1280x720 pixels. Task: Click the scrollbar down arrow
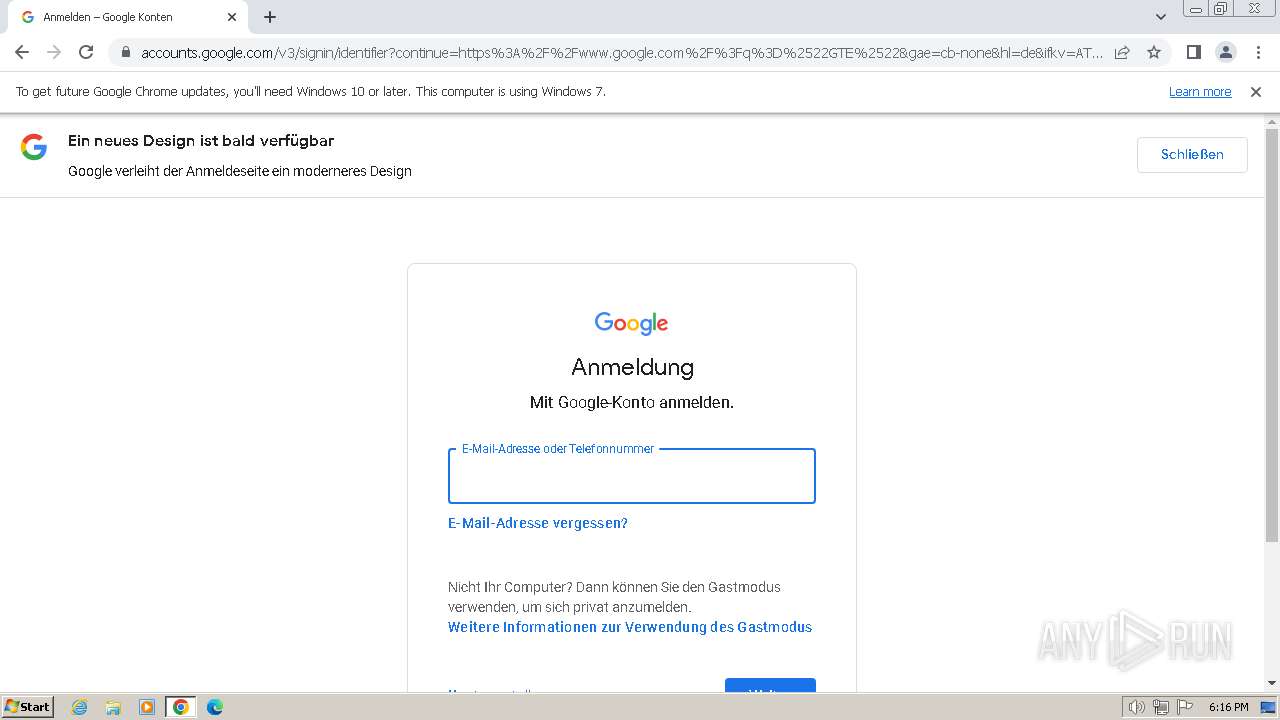[x=1272, y=683]
